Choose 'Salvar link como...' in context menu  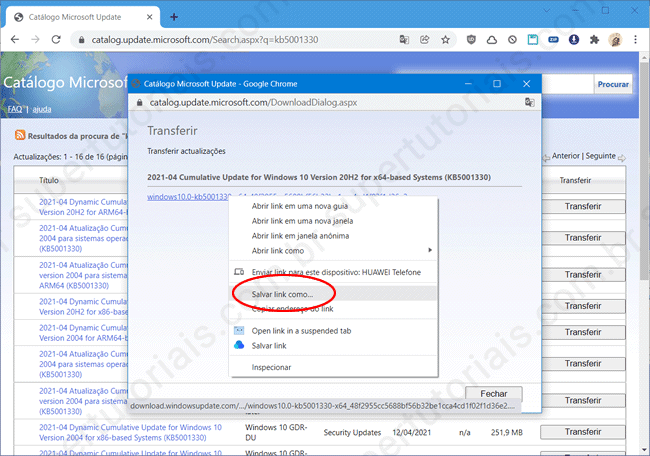pos(282,295)
